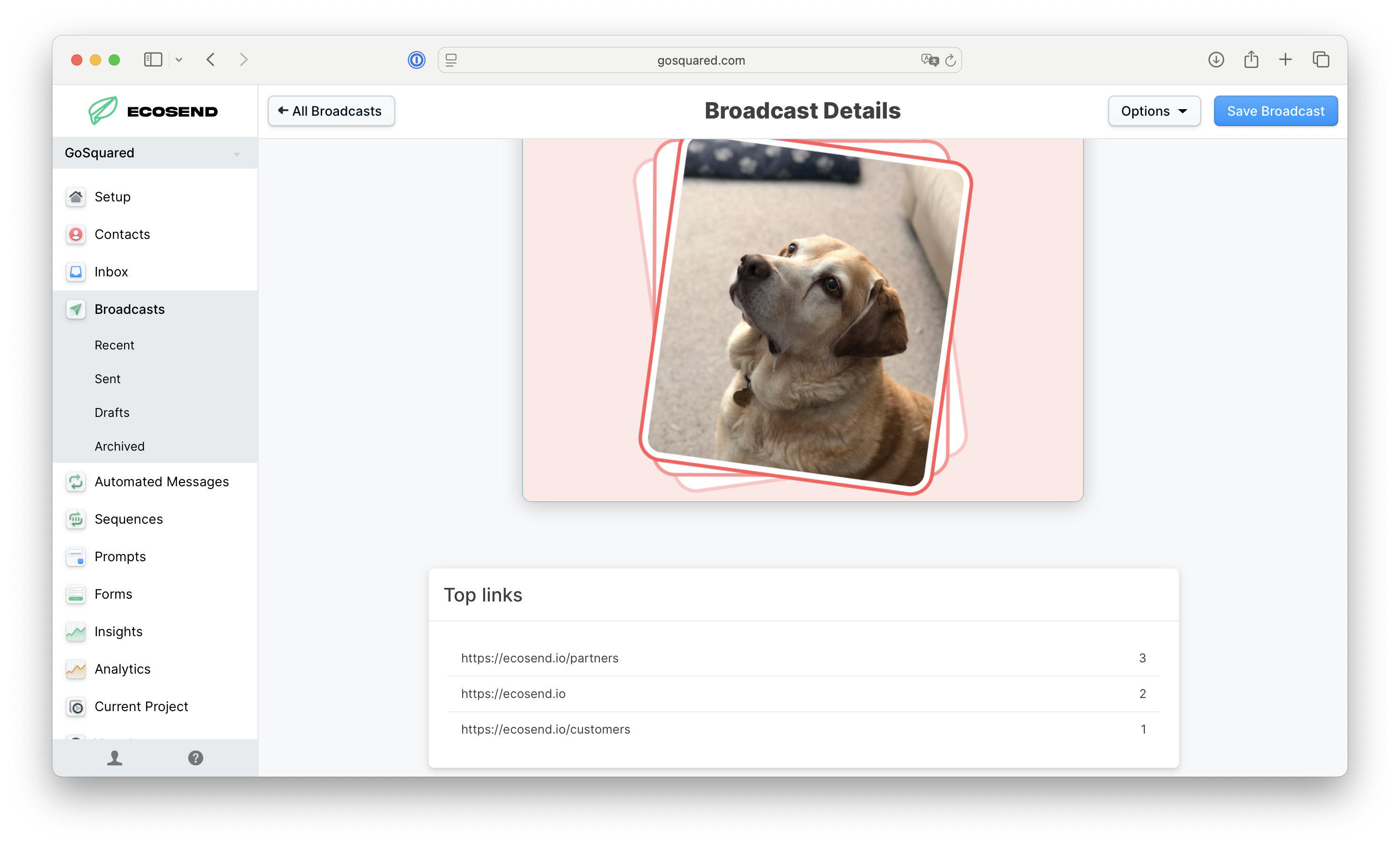Open help with the question mark icon
Screen dimensions: 1400x846
[195, 758]
